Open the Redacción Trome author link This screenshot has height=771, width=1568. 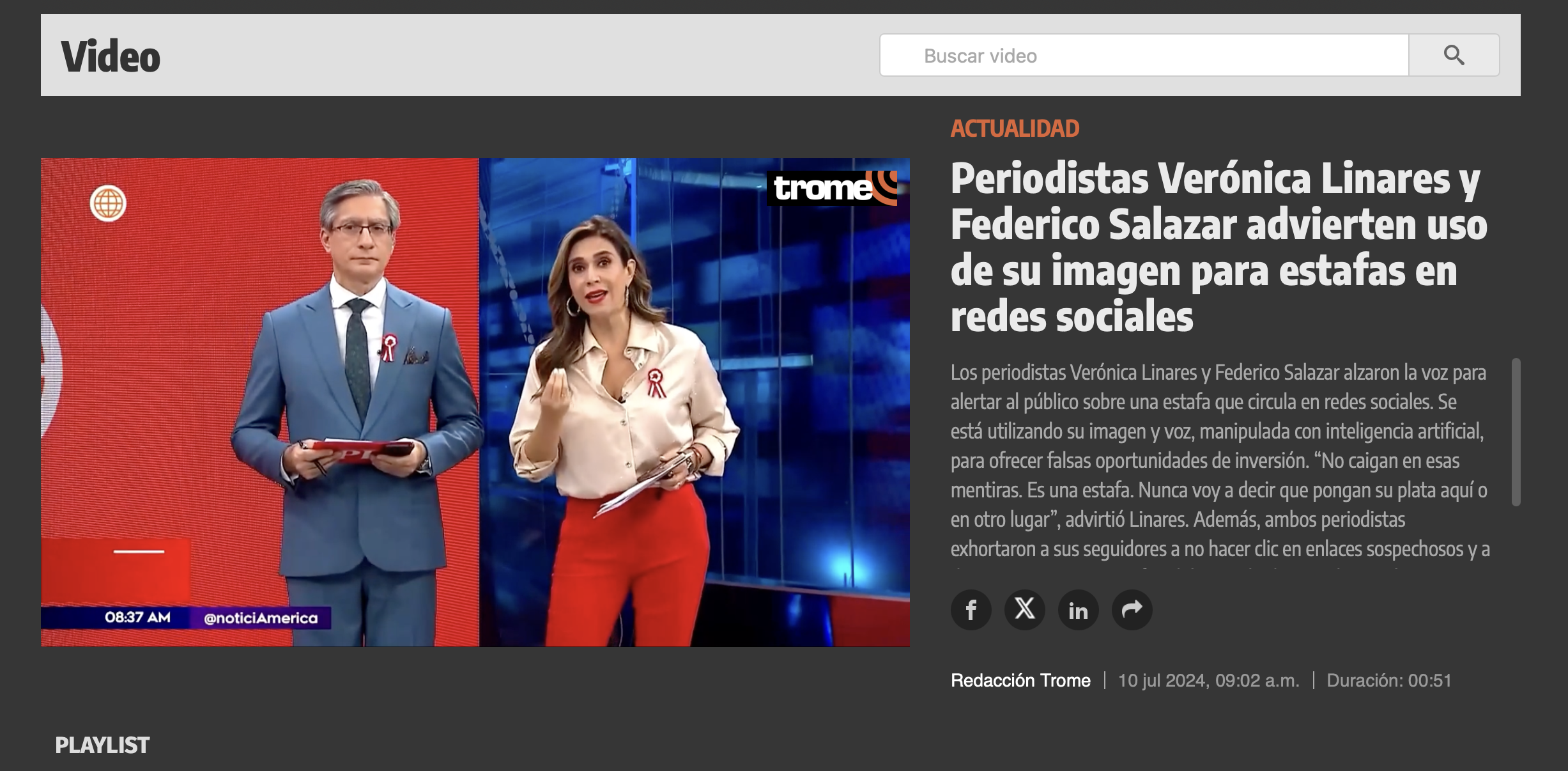pyautogui.click(x=1020, y=680)
